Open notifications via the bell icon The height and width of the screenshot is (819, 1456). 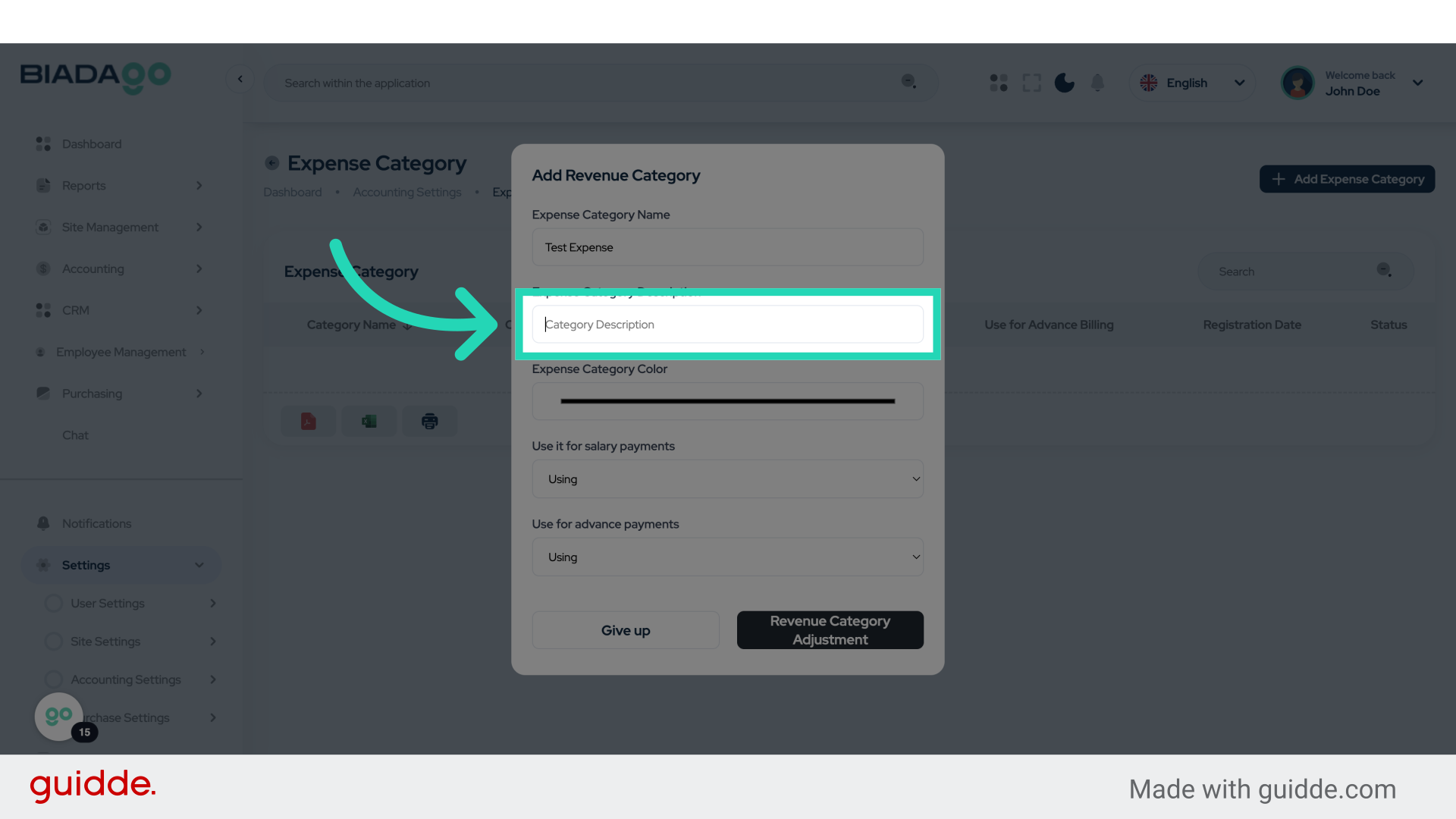point(1097,83)
